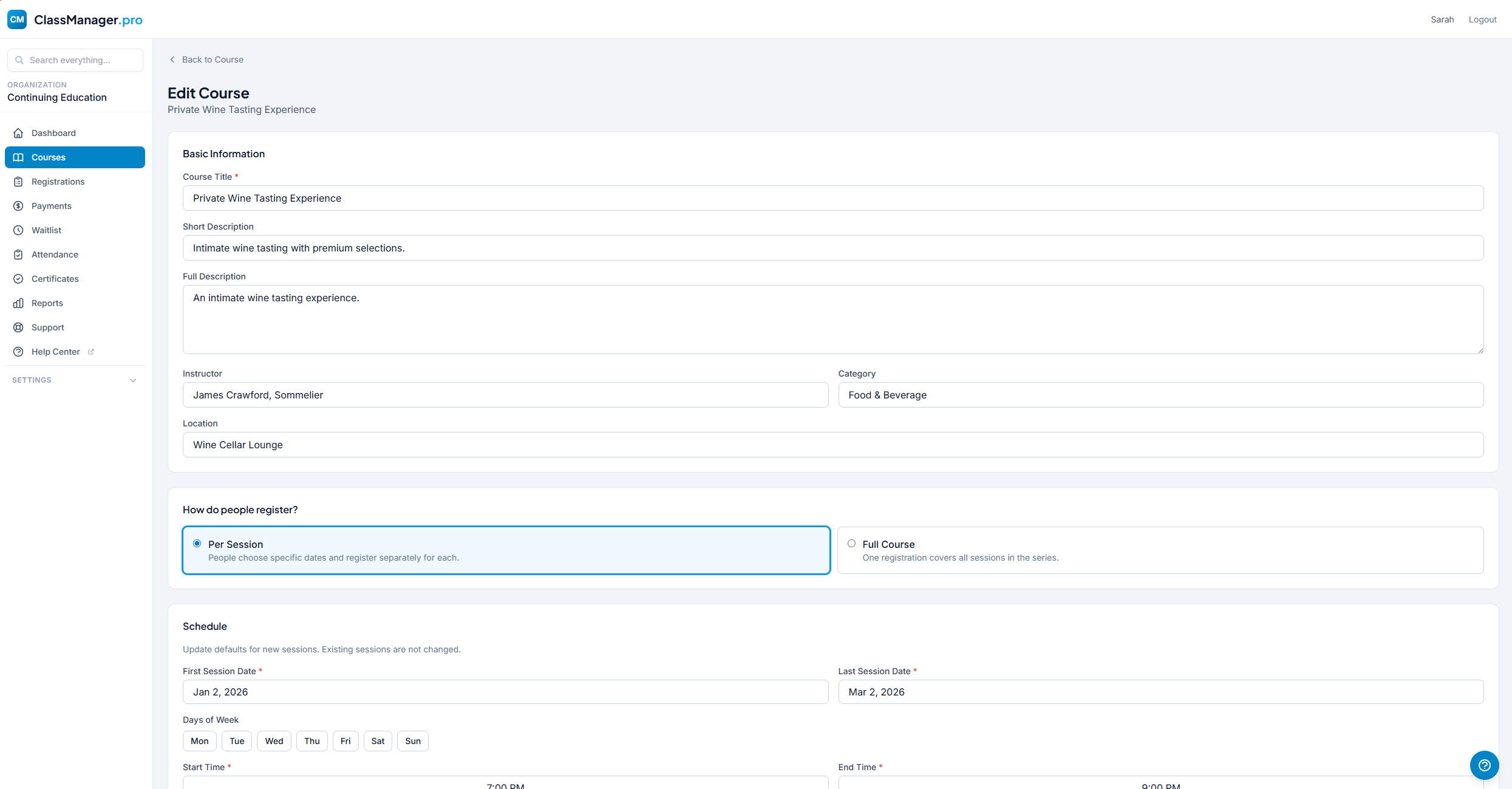Switch to the Courses section
Viewport: 1512px width, 789px height.
click(x=49, y=157)
